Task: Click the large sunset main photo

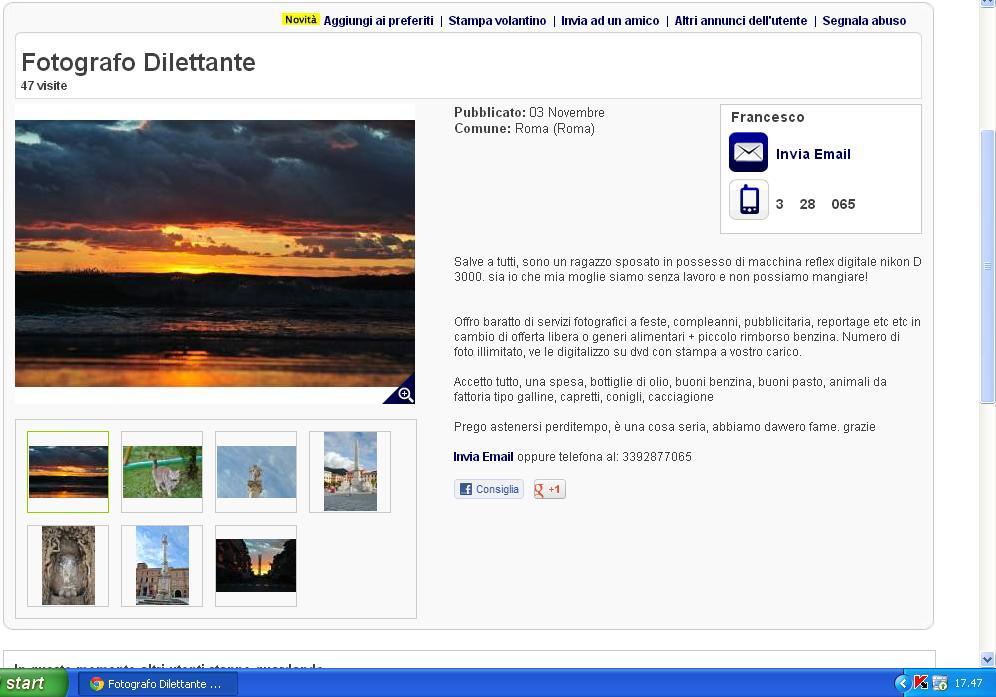Action: [x=215, y=254]
